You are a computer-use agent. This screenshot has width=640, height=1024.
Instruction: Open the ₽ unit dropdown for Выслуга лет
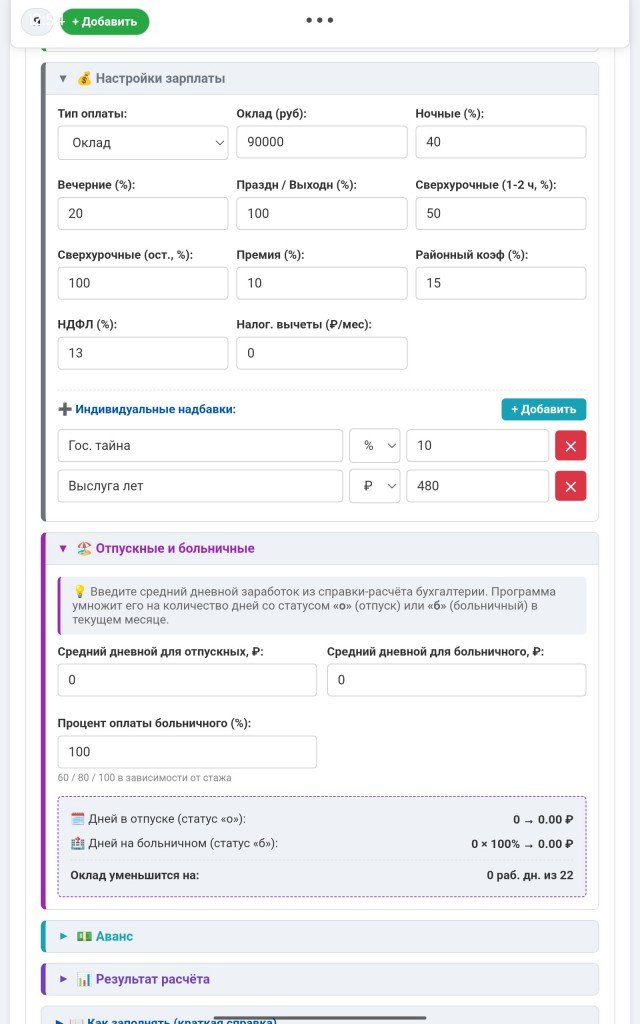374,487
